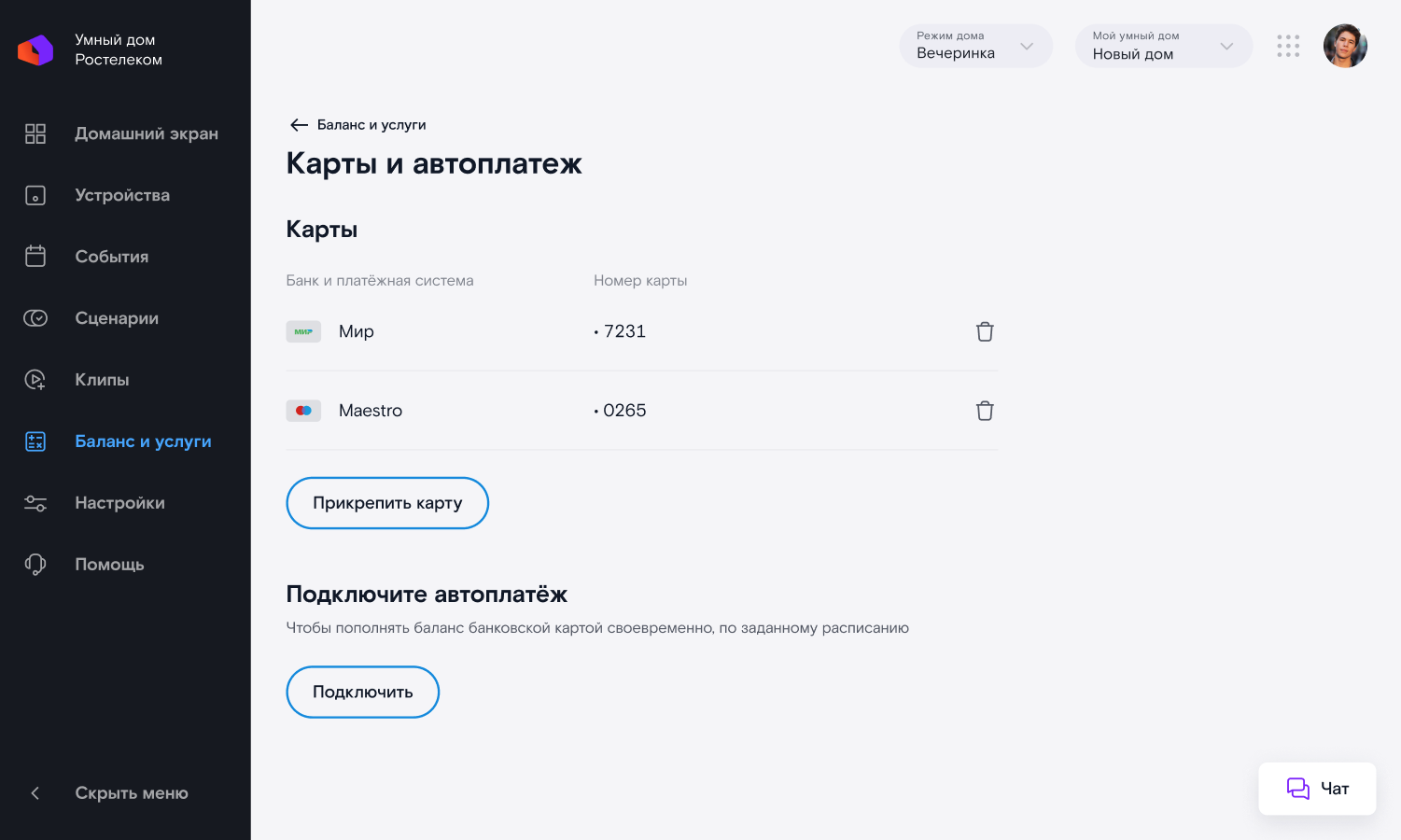
Task: Go back via the Баланс и услуги breadcrumb
Action: (357, 124)
